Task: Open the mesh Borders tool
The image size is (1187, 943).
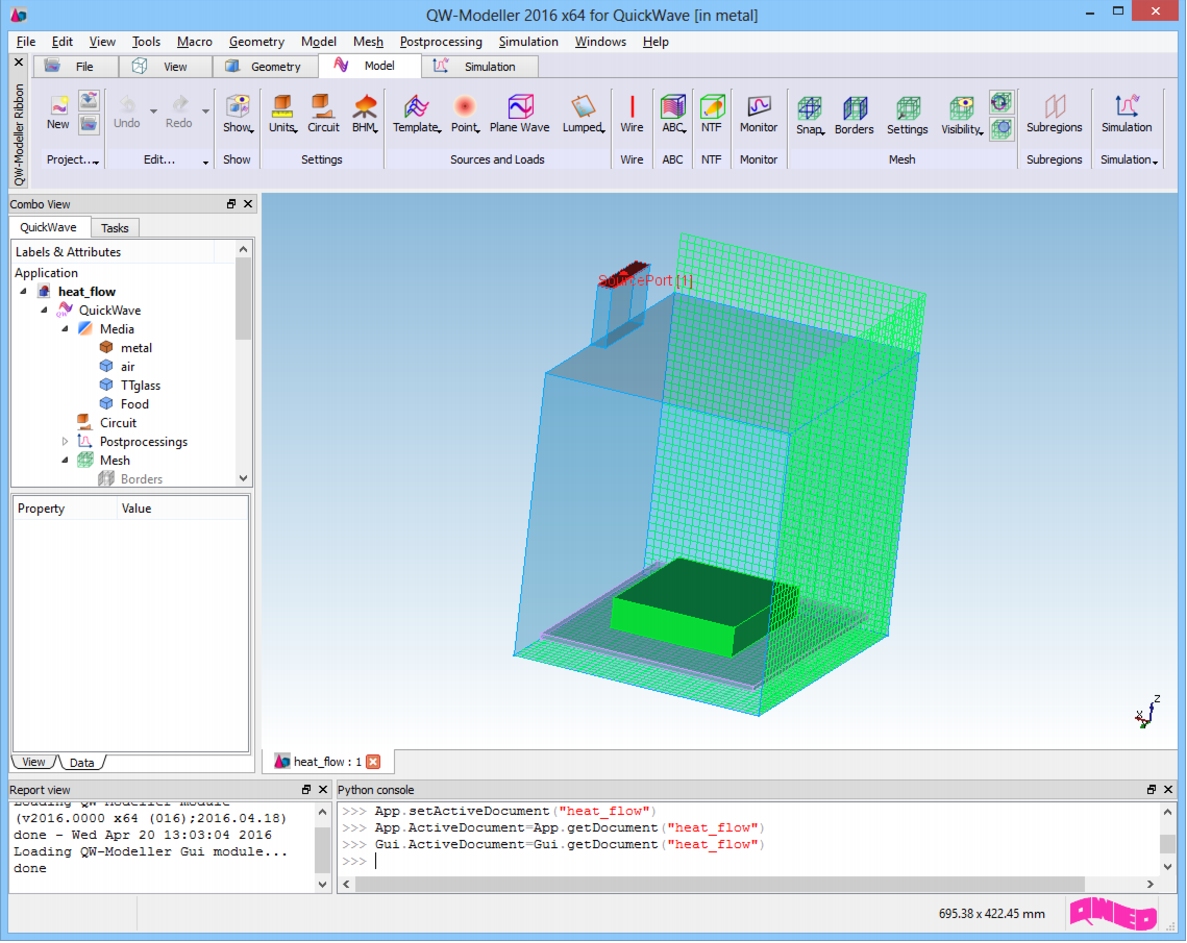Action: click(x=855, y=115)
